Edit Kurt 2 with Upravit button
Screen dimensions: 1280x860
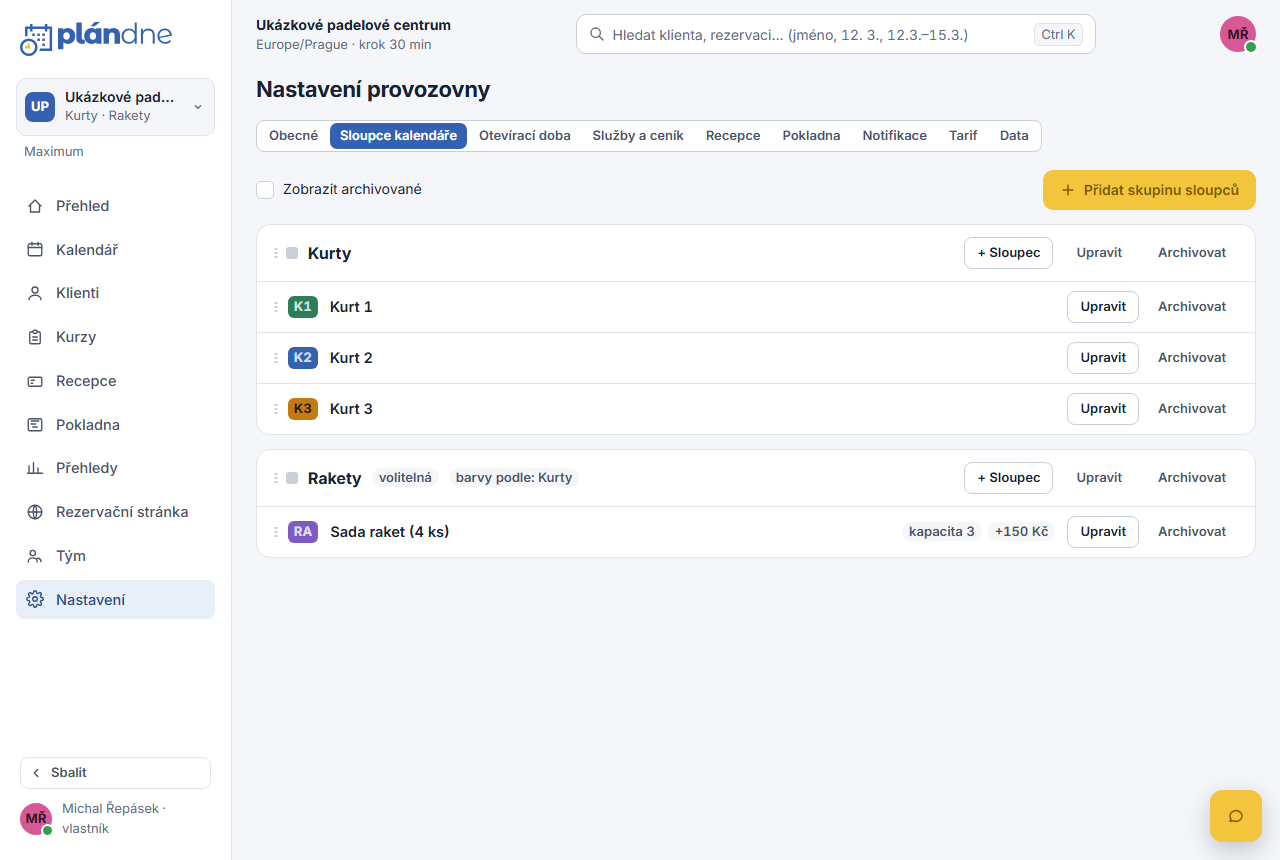[1103, 358]
